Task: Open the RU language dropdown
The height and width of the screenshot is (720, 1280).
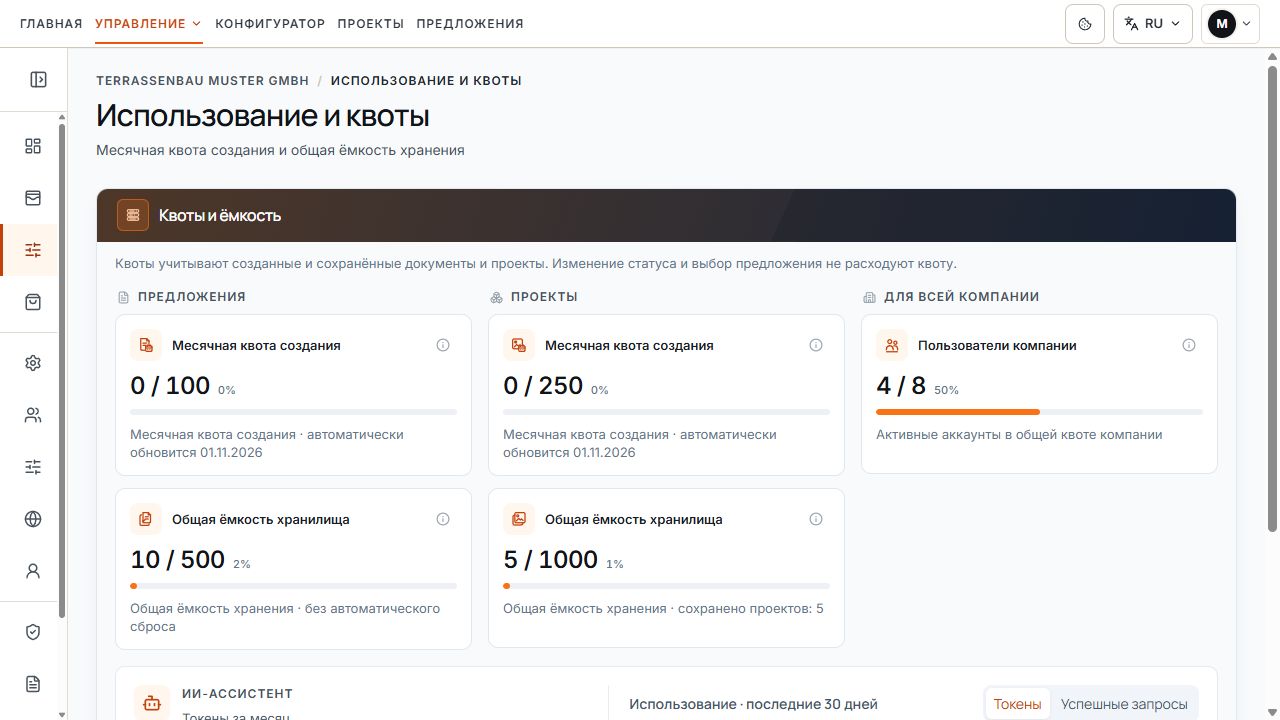Action: pyautogui.click(x=1152, y=24)
